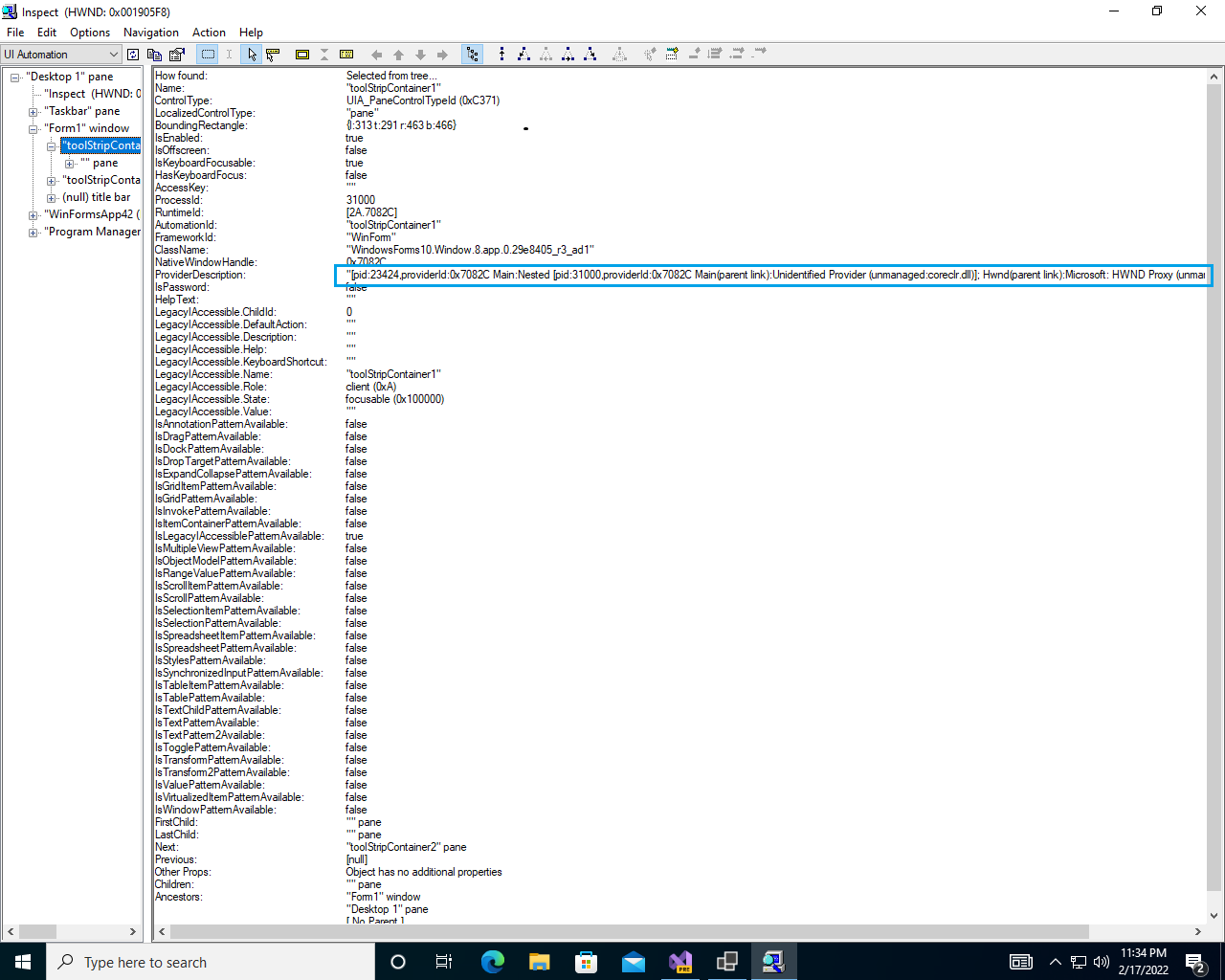
Task: Click the "Type here to search" taskbar box
Action: pyautogui.click(x=211, y=962)
